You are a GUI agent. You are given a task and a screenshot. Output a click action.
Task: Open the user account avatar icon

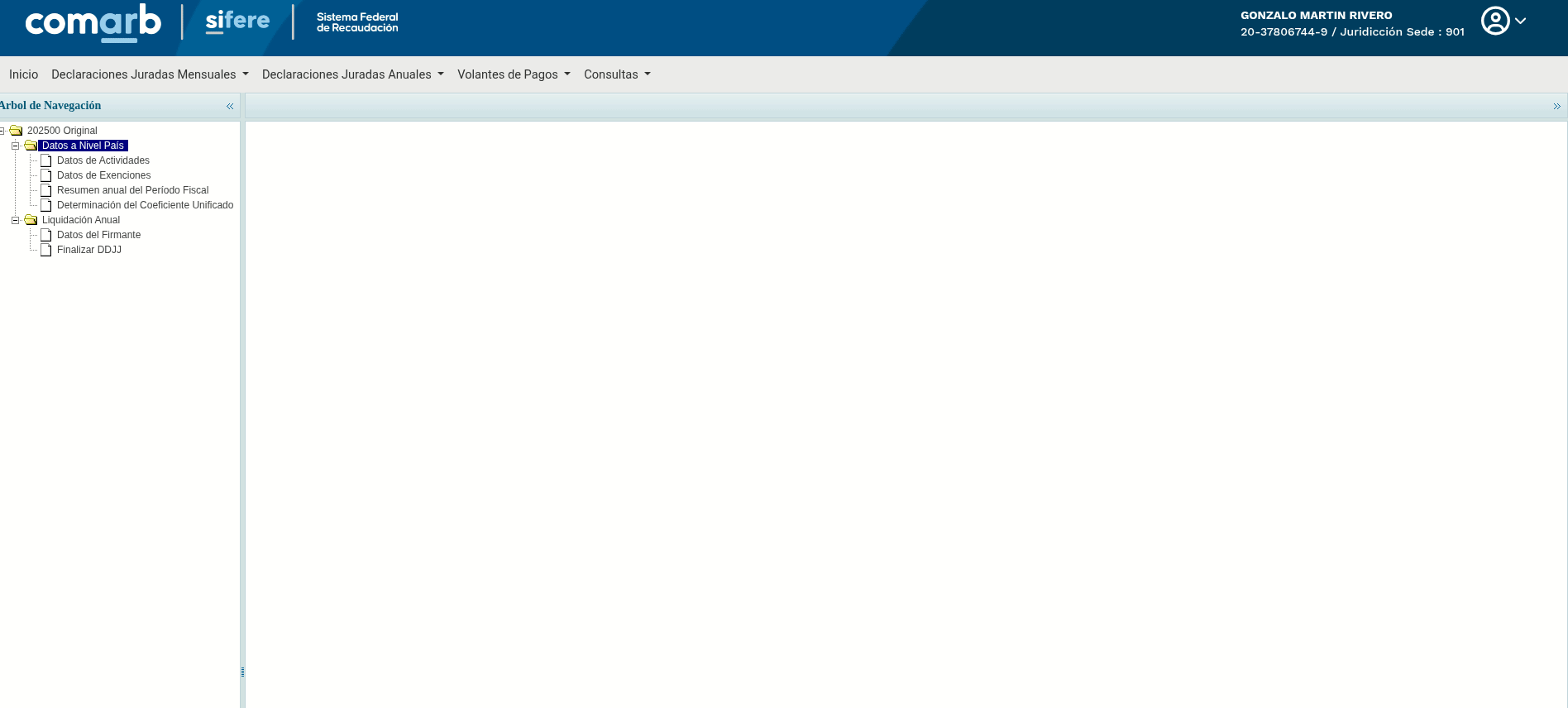1495,21
